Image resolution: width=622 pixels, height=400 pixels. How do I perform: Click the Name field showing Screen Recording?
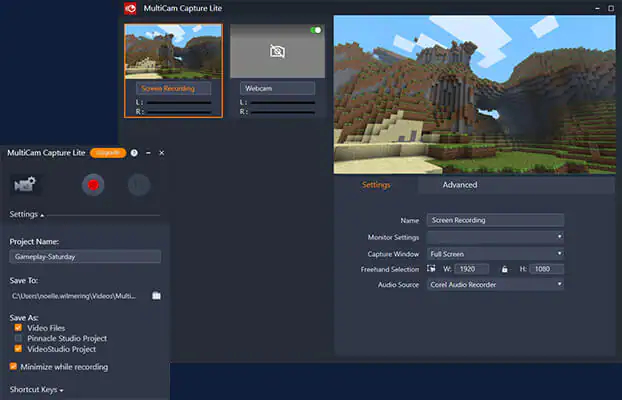[495, 220]
